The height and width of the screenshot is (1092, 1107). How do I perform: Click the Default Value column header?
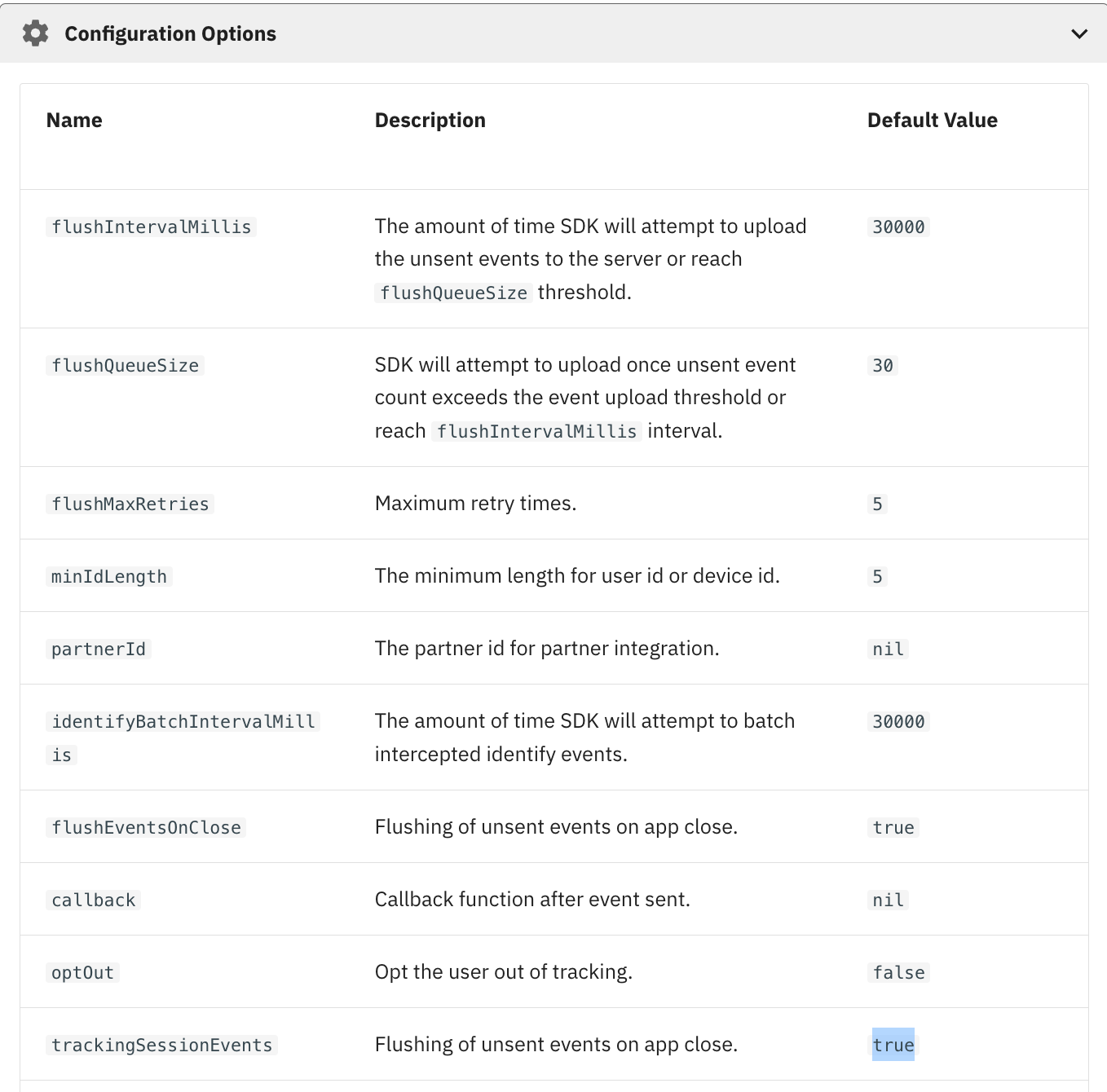pos(932,121)
